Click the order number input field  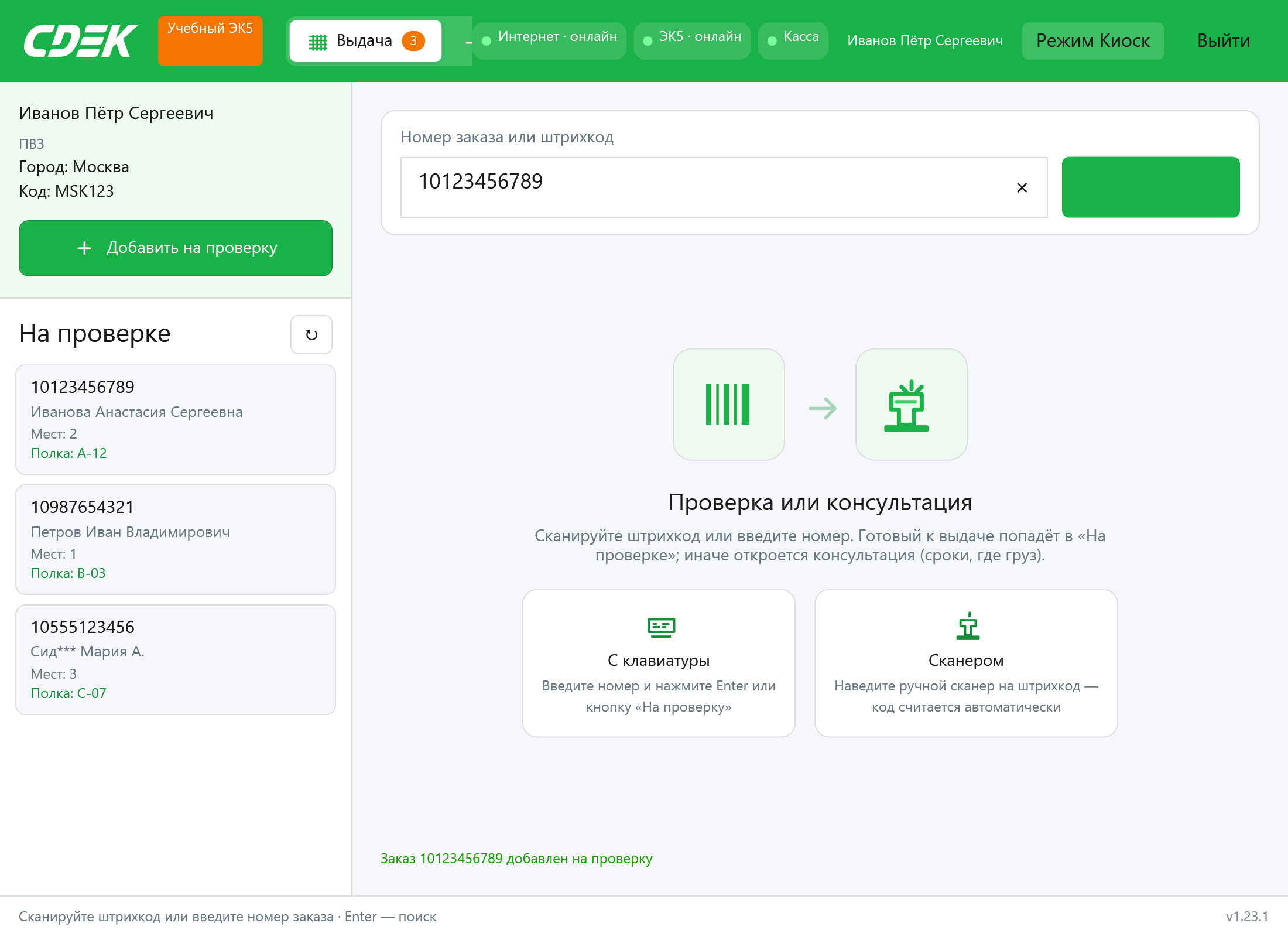(724, 187)
